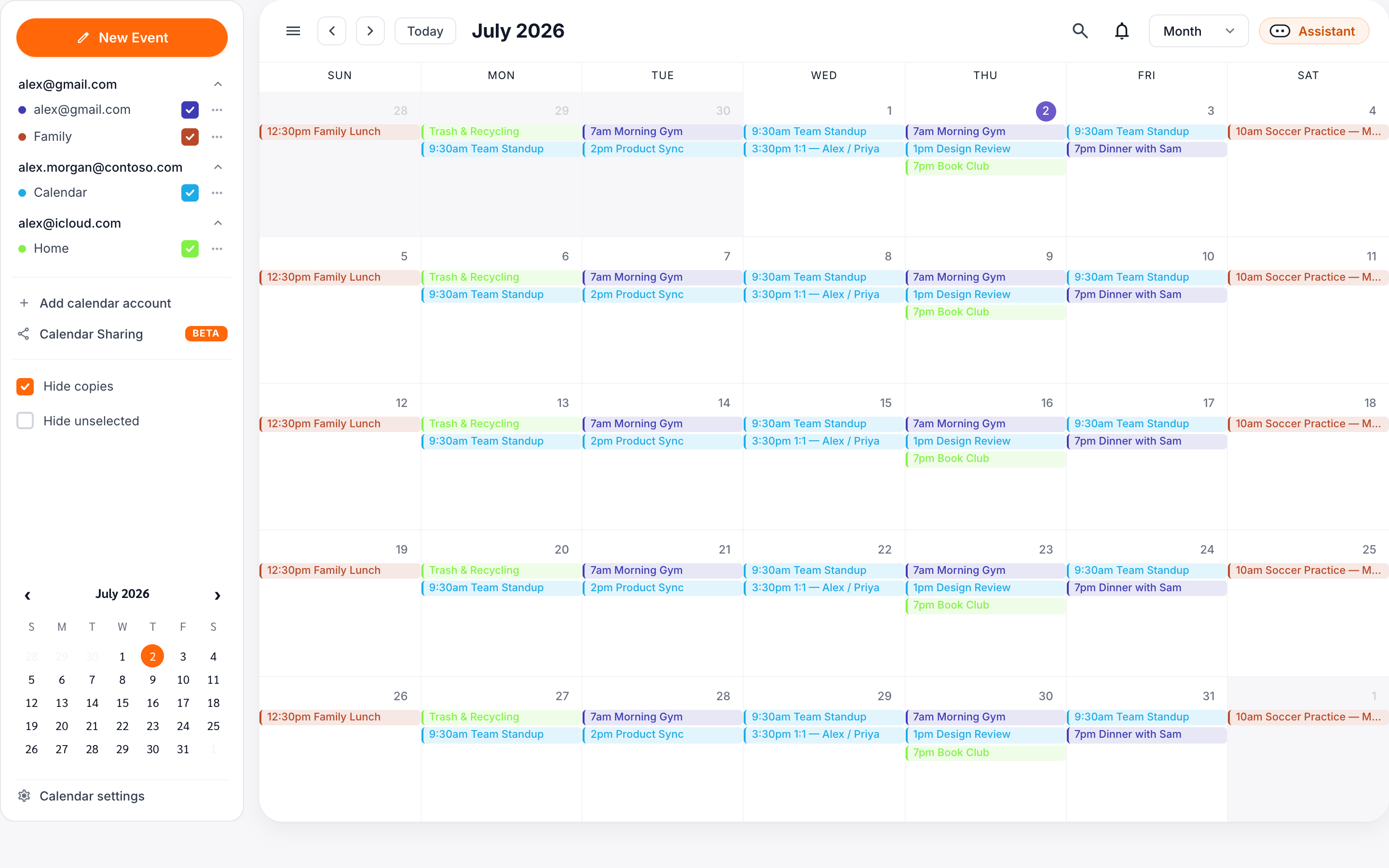Uncheck the Home calendar checkbox
Image resolution: width=1389 pixels, height=868 pixels.
(x=190, y=248)
